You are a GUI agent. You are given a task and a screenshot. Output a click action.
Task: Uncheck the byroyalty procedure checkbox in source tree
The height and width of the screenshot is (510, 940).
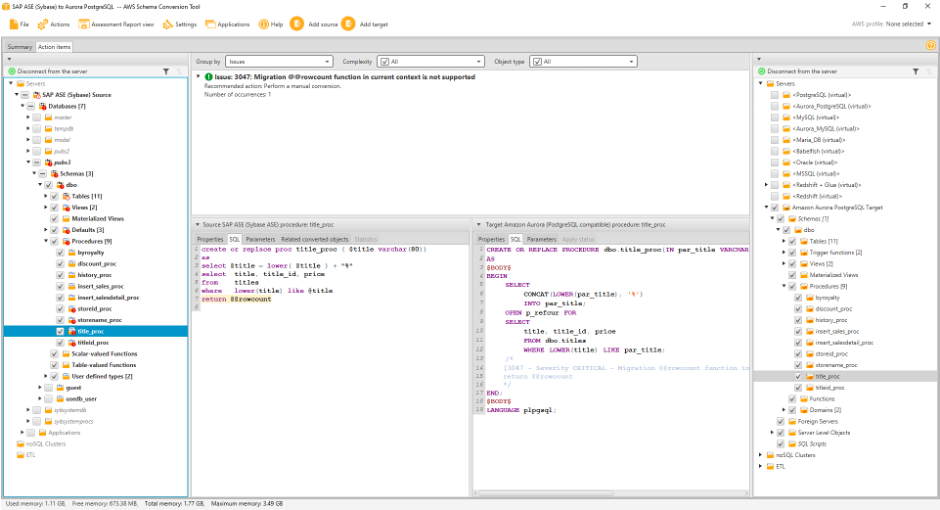pyautogui.click(x=60, y=253)
